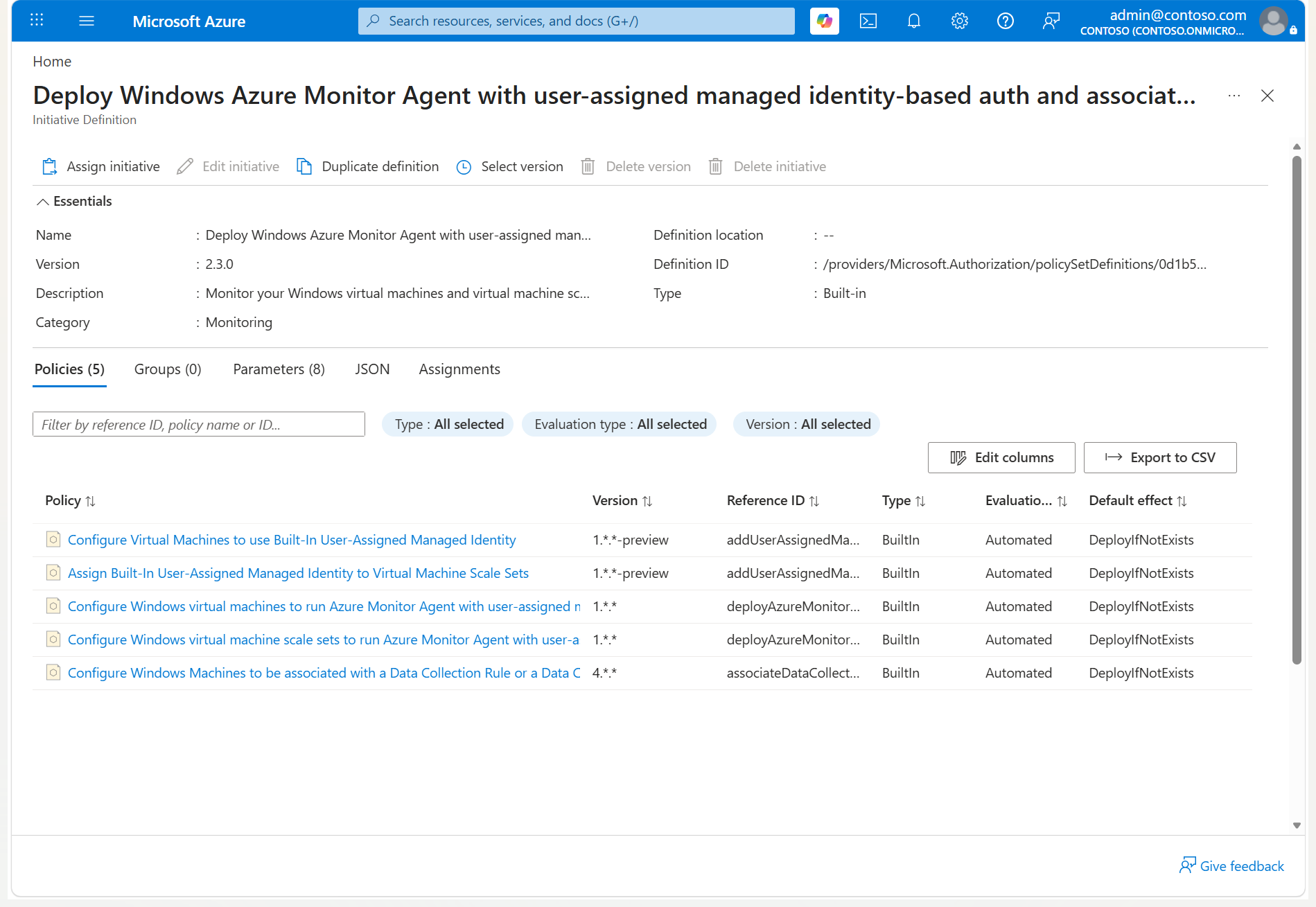Open the apps grid waffle icon
Image resolution: width=1316 pixels, height=907 pixels.
[x=37, y=21]
